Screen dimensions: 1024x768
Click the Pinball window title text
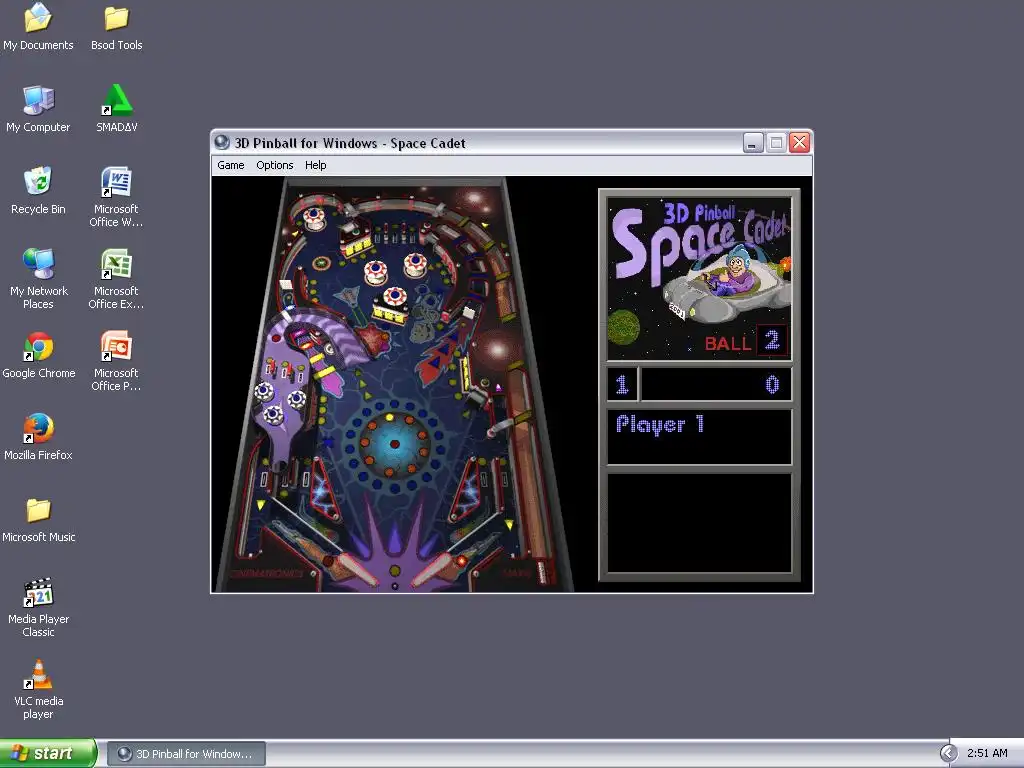350,143
